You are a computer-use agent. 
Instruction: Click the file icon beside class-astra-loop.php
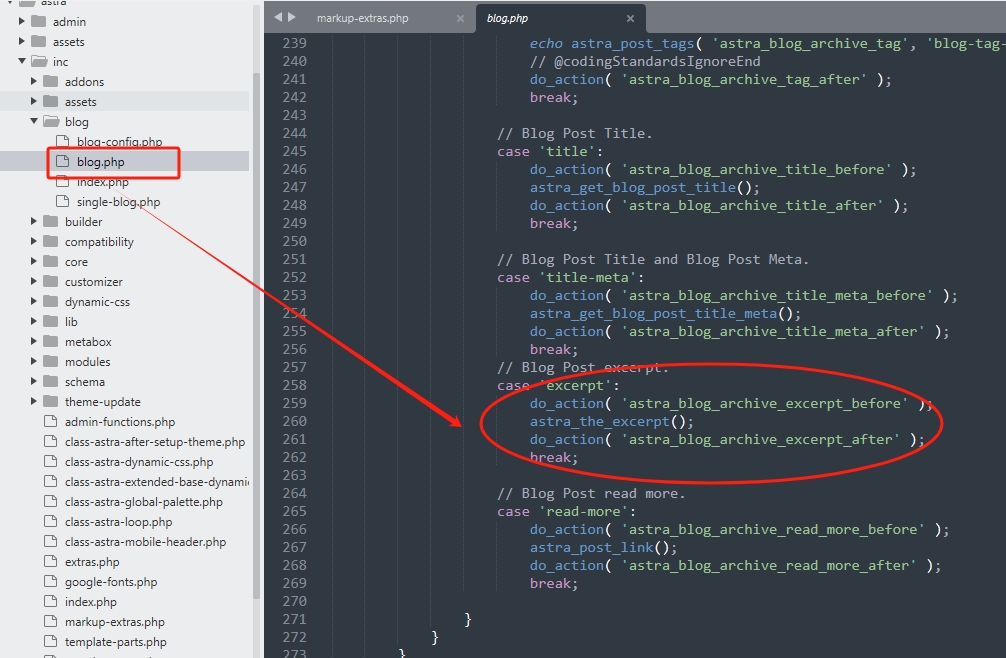tap(51, 521)
